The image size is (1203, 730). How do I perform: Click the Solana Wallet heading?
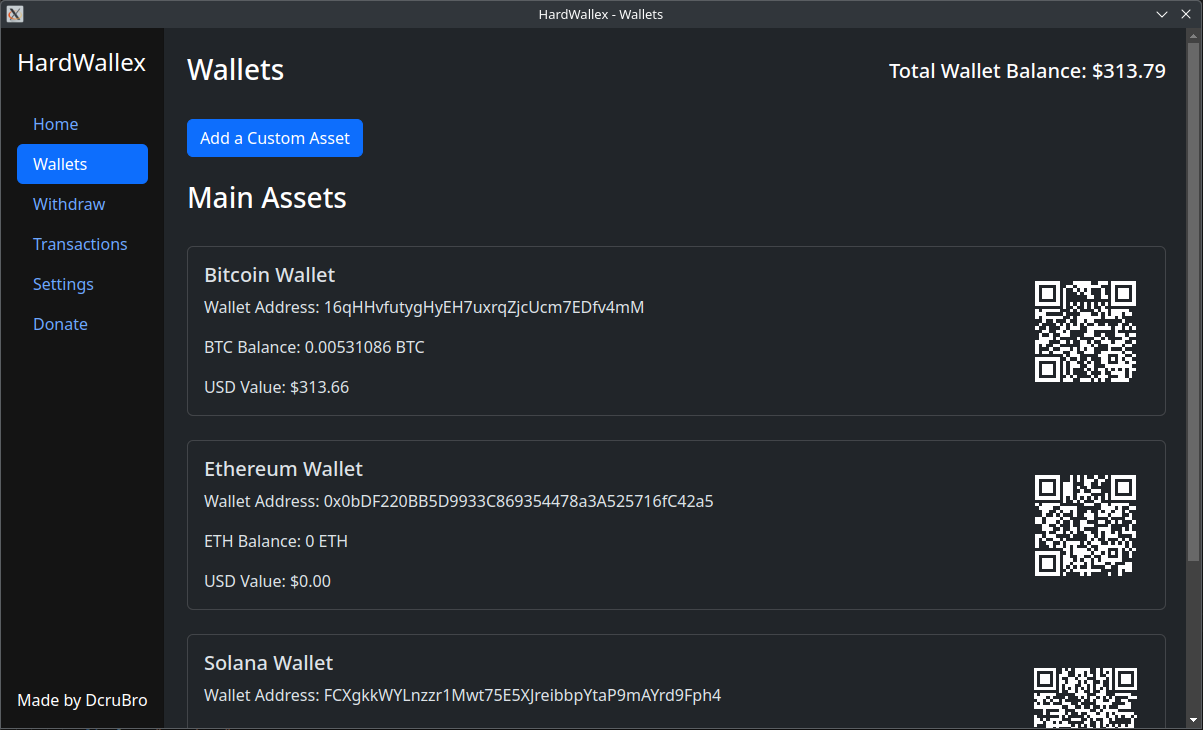pyautogui.click(x=268, y=662)
